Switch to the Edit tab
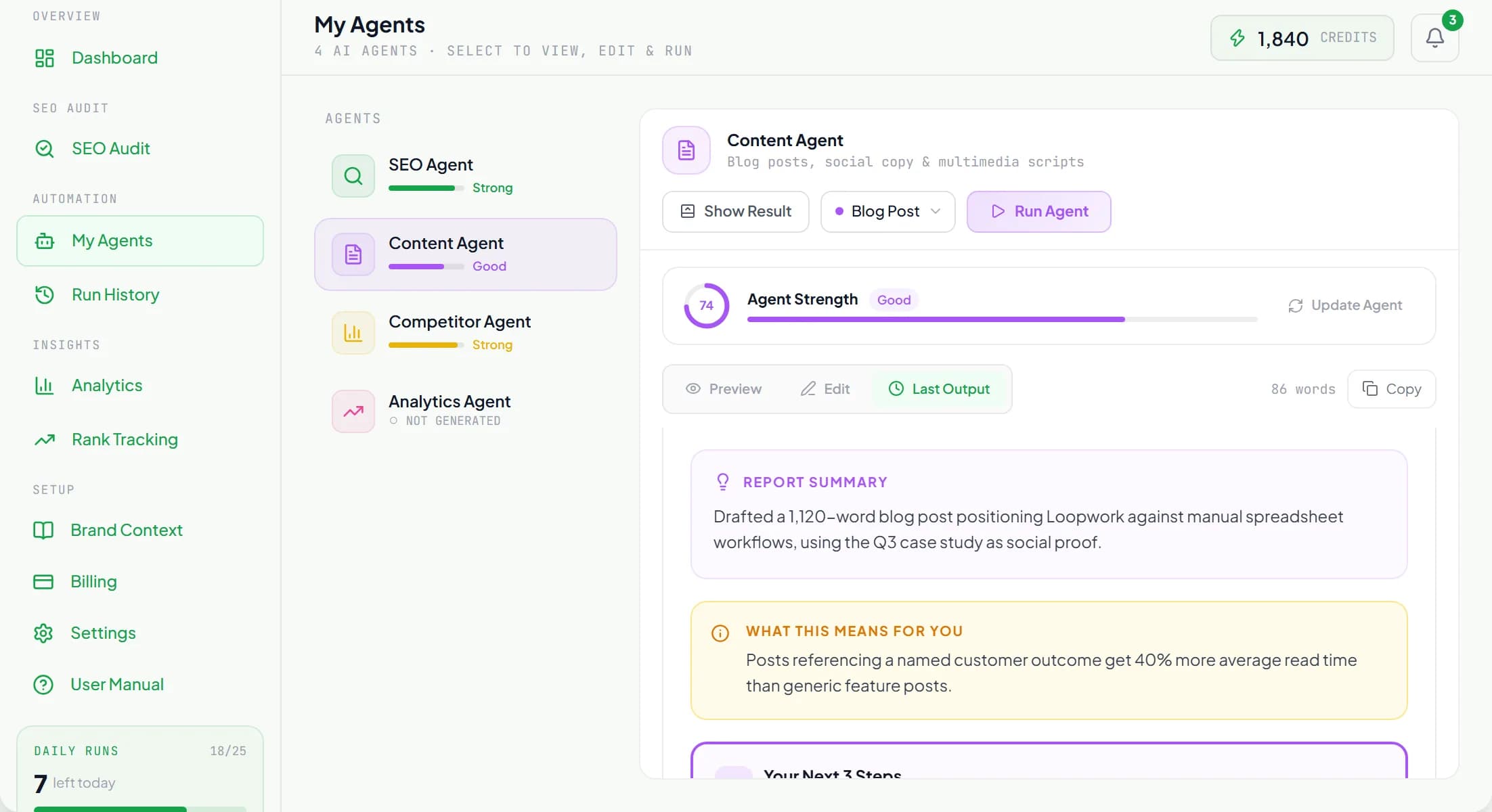This screenshot has width=1492, height=812. point(825,389)
